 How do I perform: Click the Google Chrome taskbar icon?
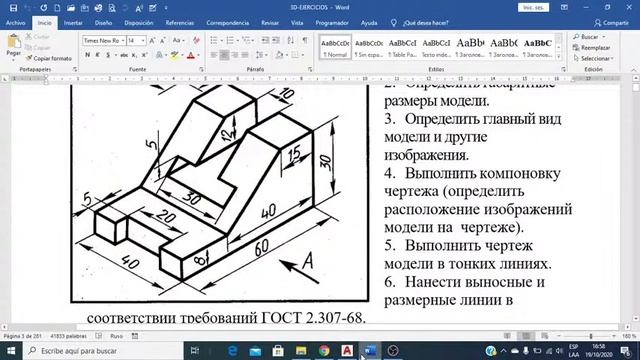tap(324, 351)
